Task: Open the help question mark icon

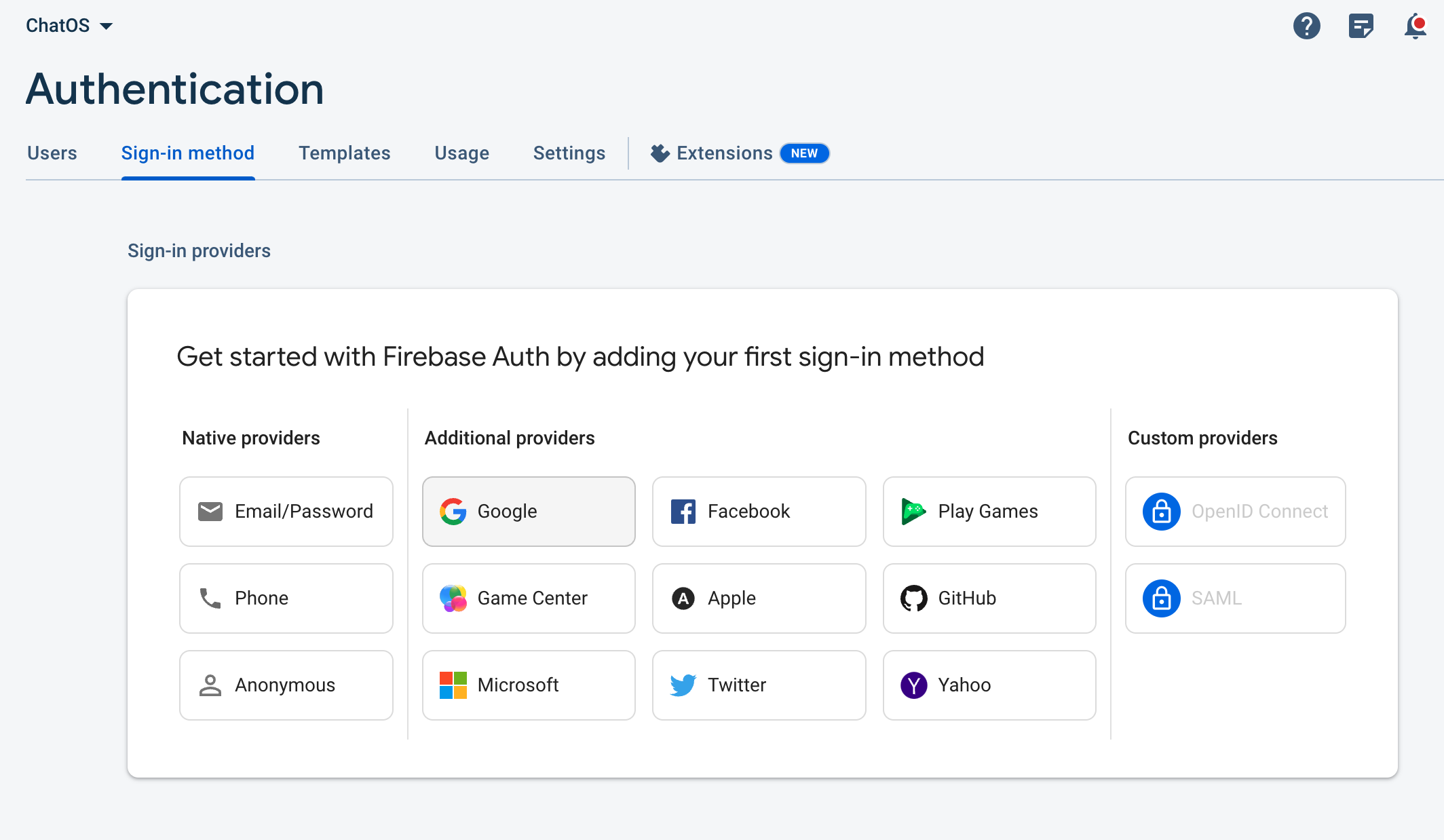Action: [x=1306, y=26]
